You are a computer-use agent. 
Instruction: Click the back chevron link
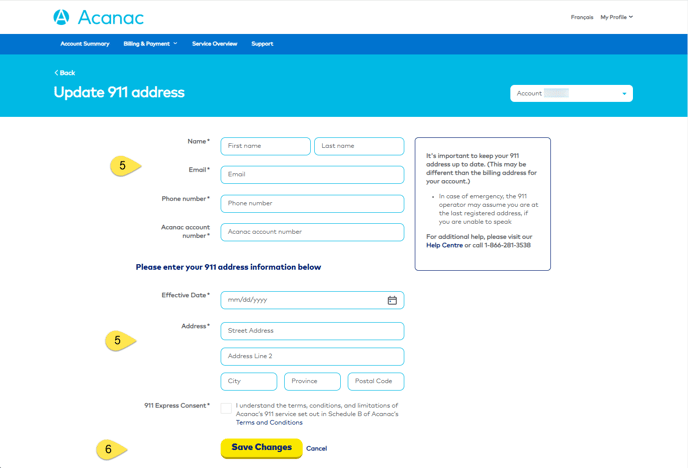(64, 73)
